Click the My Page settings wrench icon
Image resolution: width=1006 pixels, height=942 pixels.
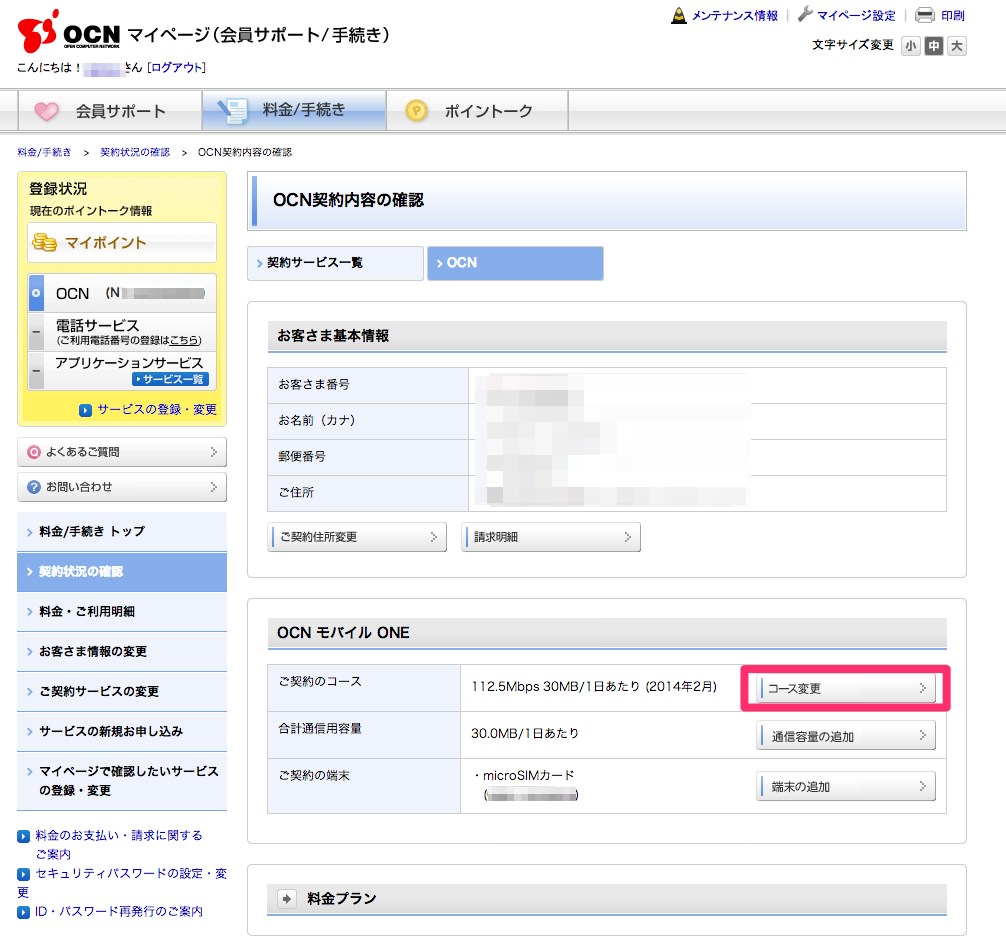point(805,14)
